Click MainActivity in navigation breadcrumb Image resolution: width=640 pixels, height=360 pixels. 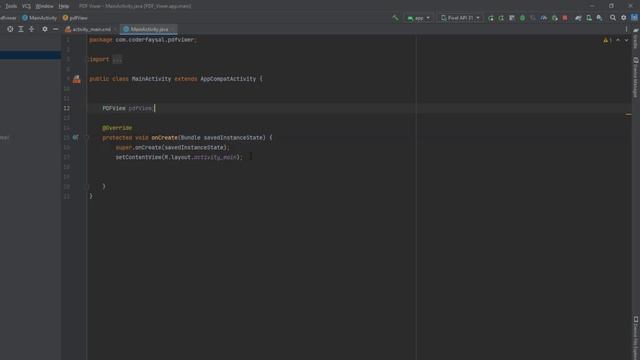pyautogui.click(x=40, y=18)
